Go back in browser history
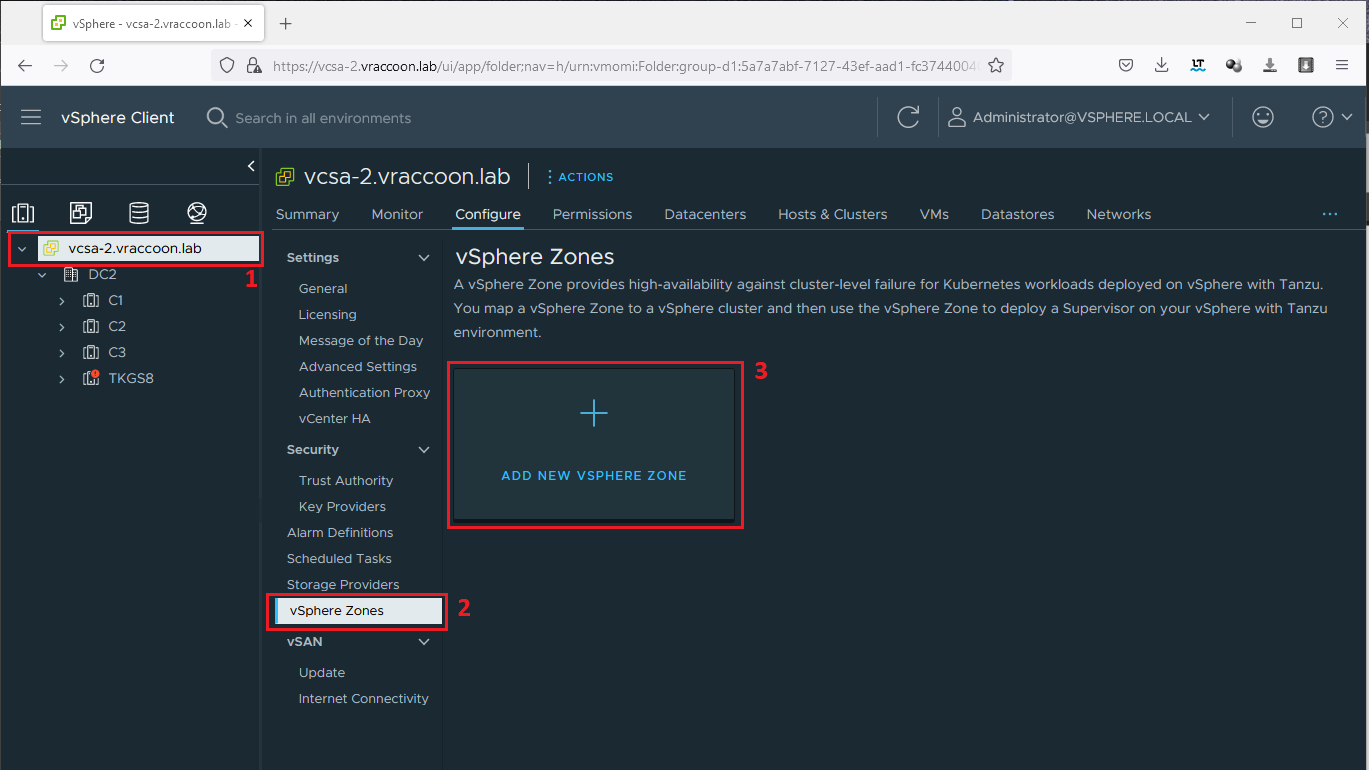This screenshot has width=1369, height=770. coord(25,65)
